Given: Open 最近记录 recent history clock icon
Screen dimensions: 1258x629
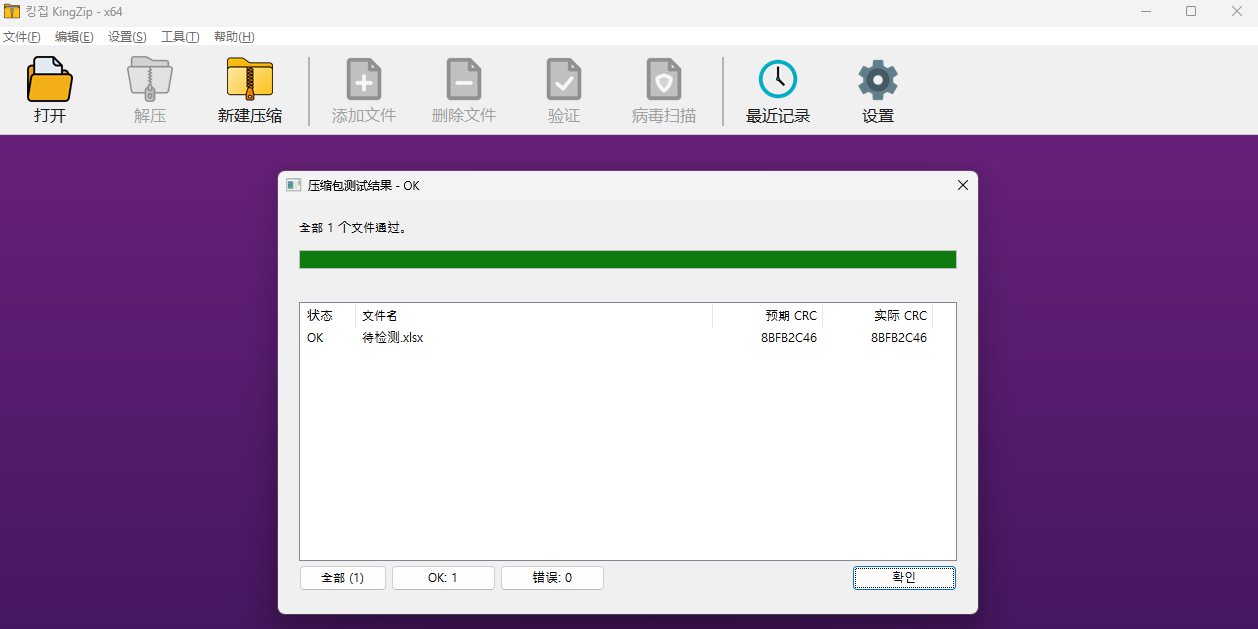Looking at the screenshot, I should [778, 80].
